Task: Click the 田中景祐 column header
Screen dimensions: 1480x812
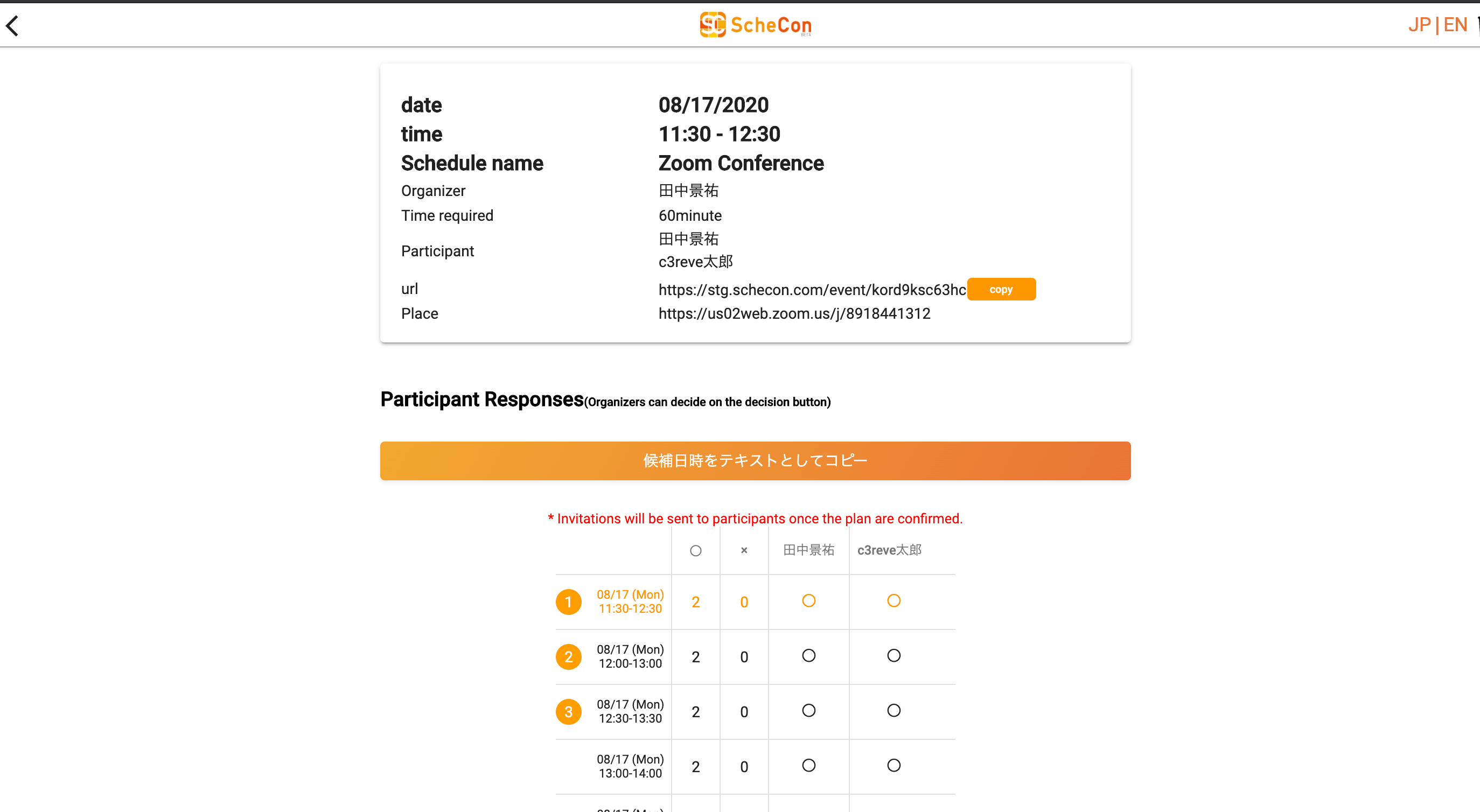Action: click(x=808, y=550)
